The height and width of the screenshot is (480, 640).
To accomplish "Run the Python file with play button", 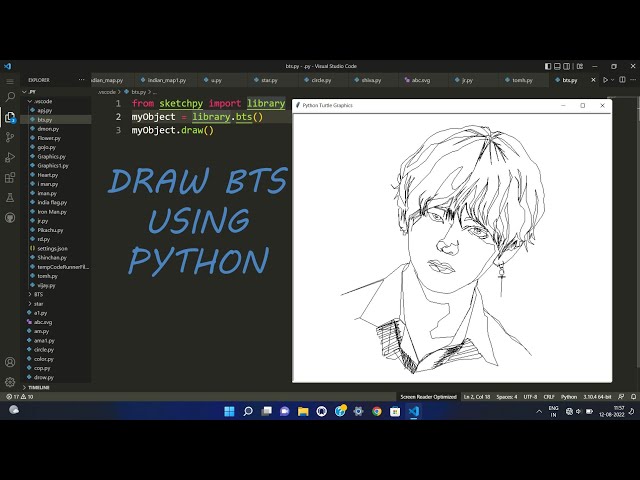I will (x=605, y=80).
